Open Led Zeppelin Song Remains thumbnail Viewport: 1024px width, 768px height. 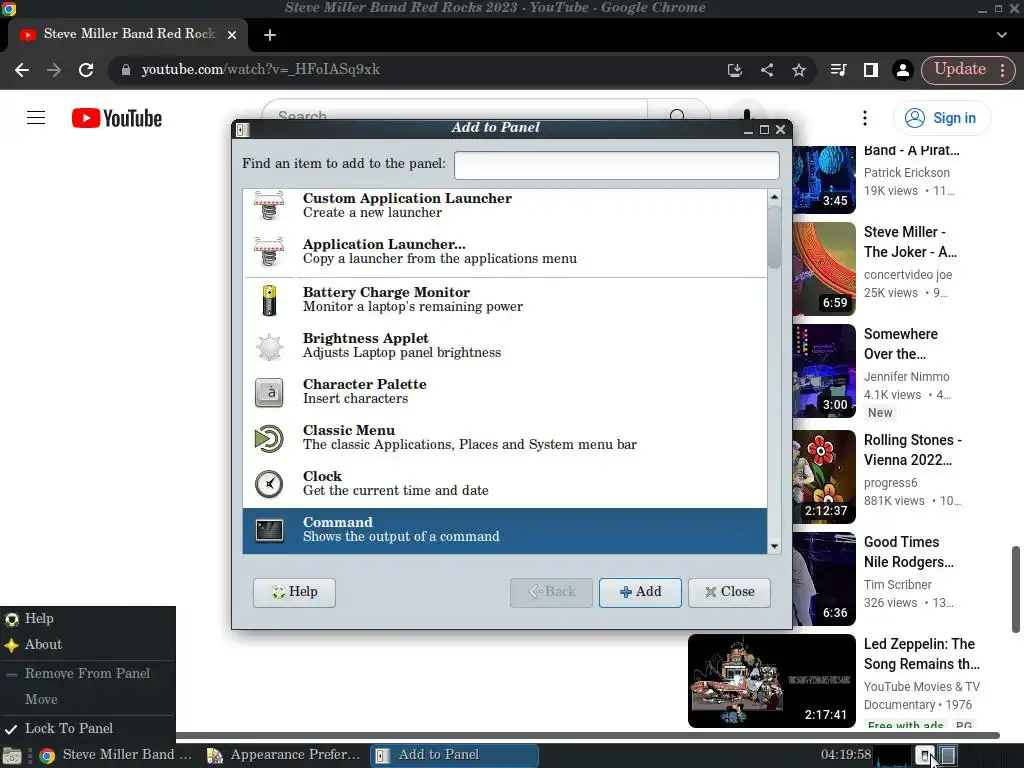click(771, 681)
